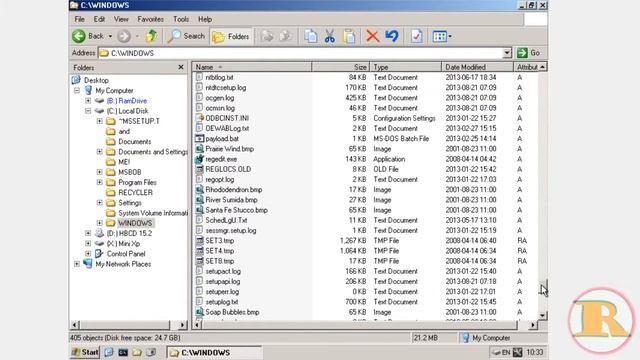Go back with the Back arrow icon
The image size is (640, 360).
[79, 36]
